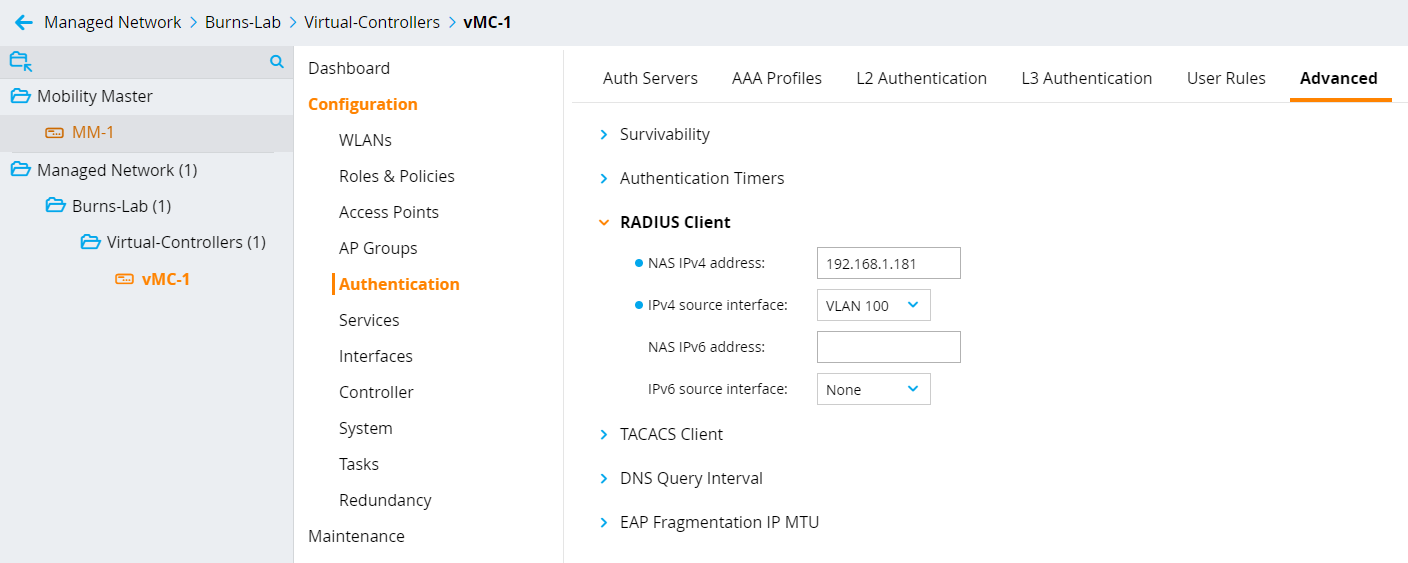The height and width of the screenshot is (563, 1408).
Task: Expand the Authentication Timers section
Action: coord(603,178)
